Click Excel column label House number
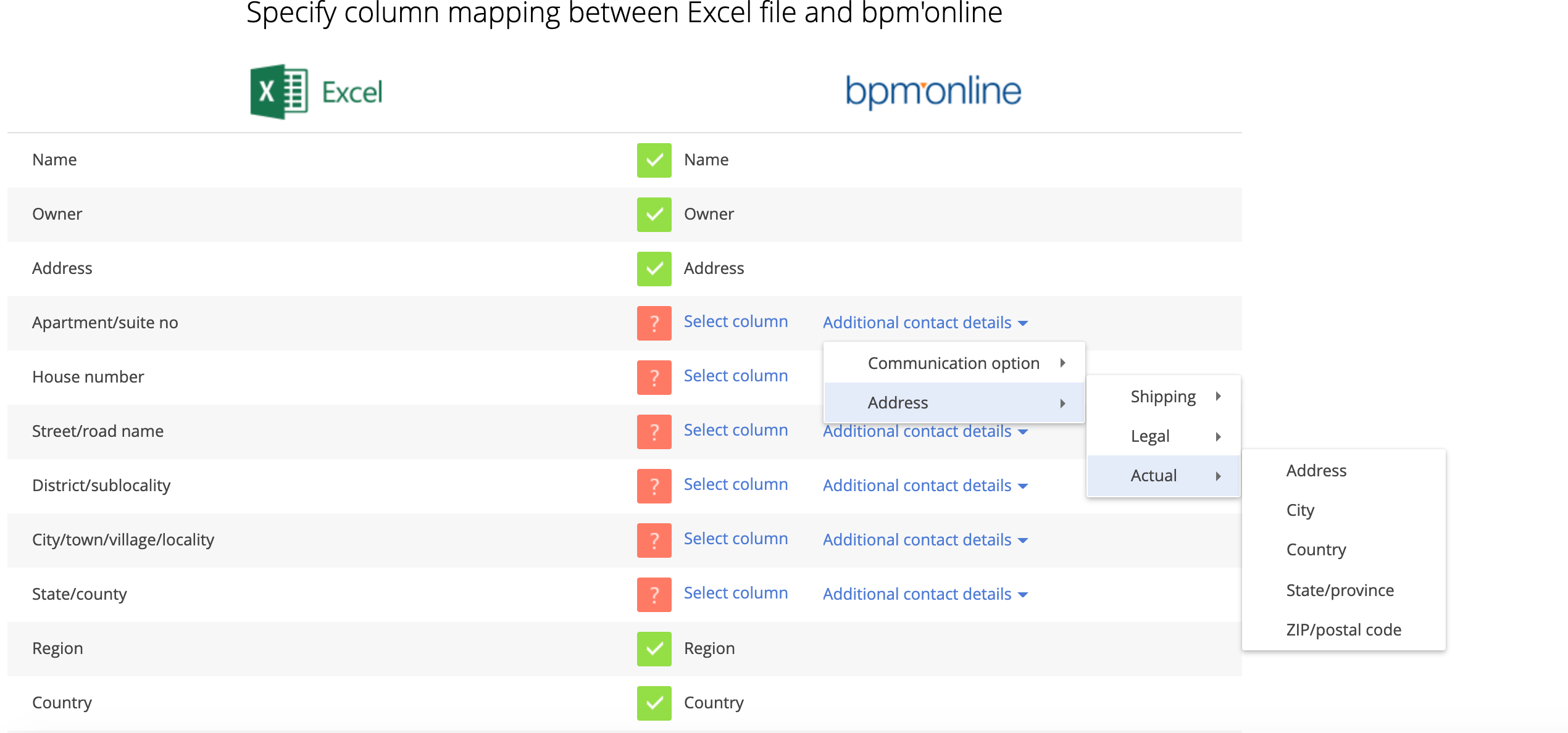 (88, 377)
